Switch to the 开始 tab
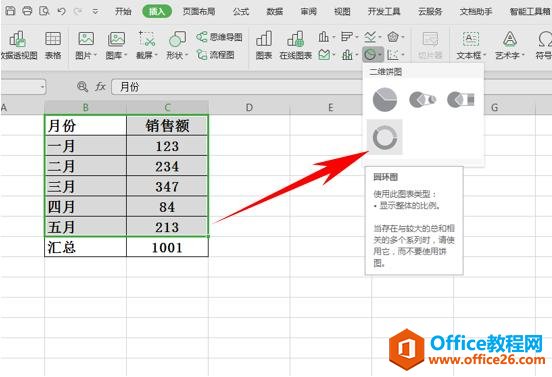The width and height of the screenshot is (552, 377). [x=123, y=12]
